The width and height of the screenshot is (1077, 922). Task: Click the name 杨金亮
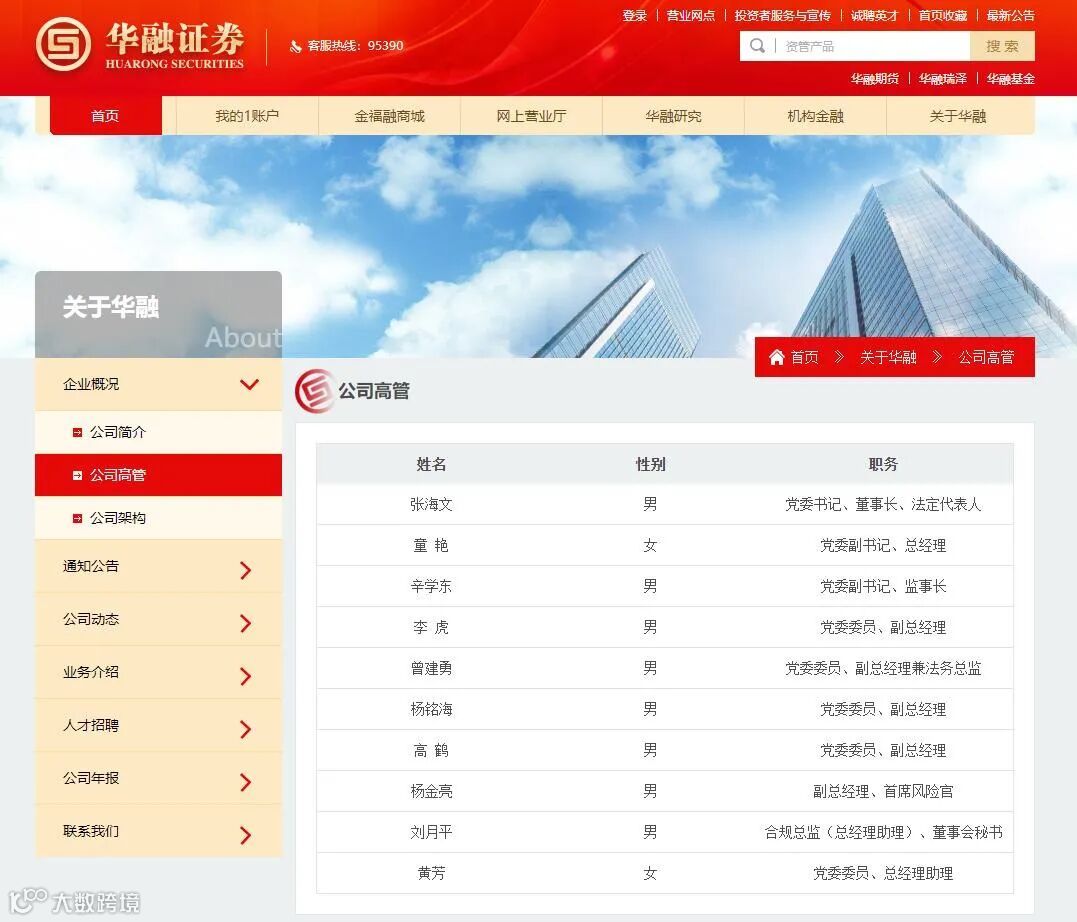pos(431,791)
